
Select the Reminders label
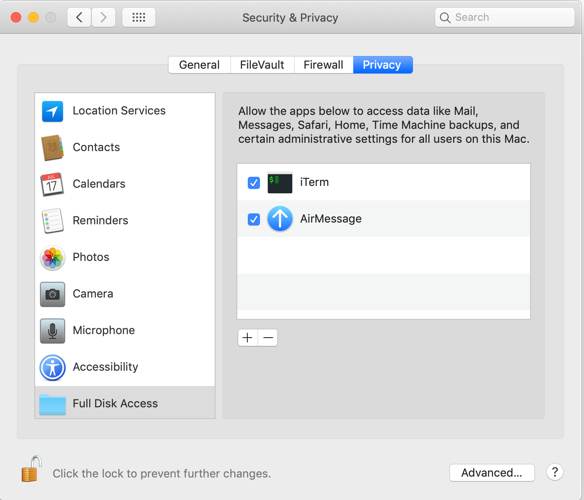pos(100,220)
